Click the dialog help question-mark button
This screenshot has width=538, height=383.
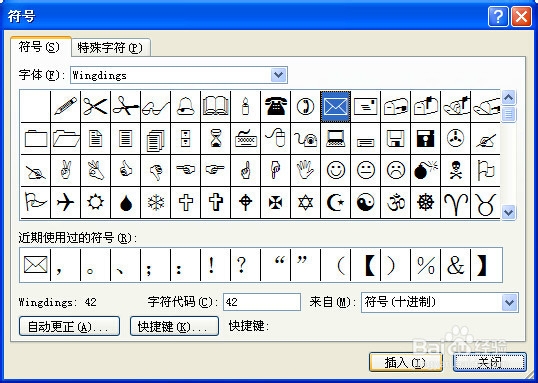click(498, 16)
